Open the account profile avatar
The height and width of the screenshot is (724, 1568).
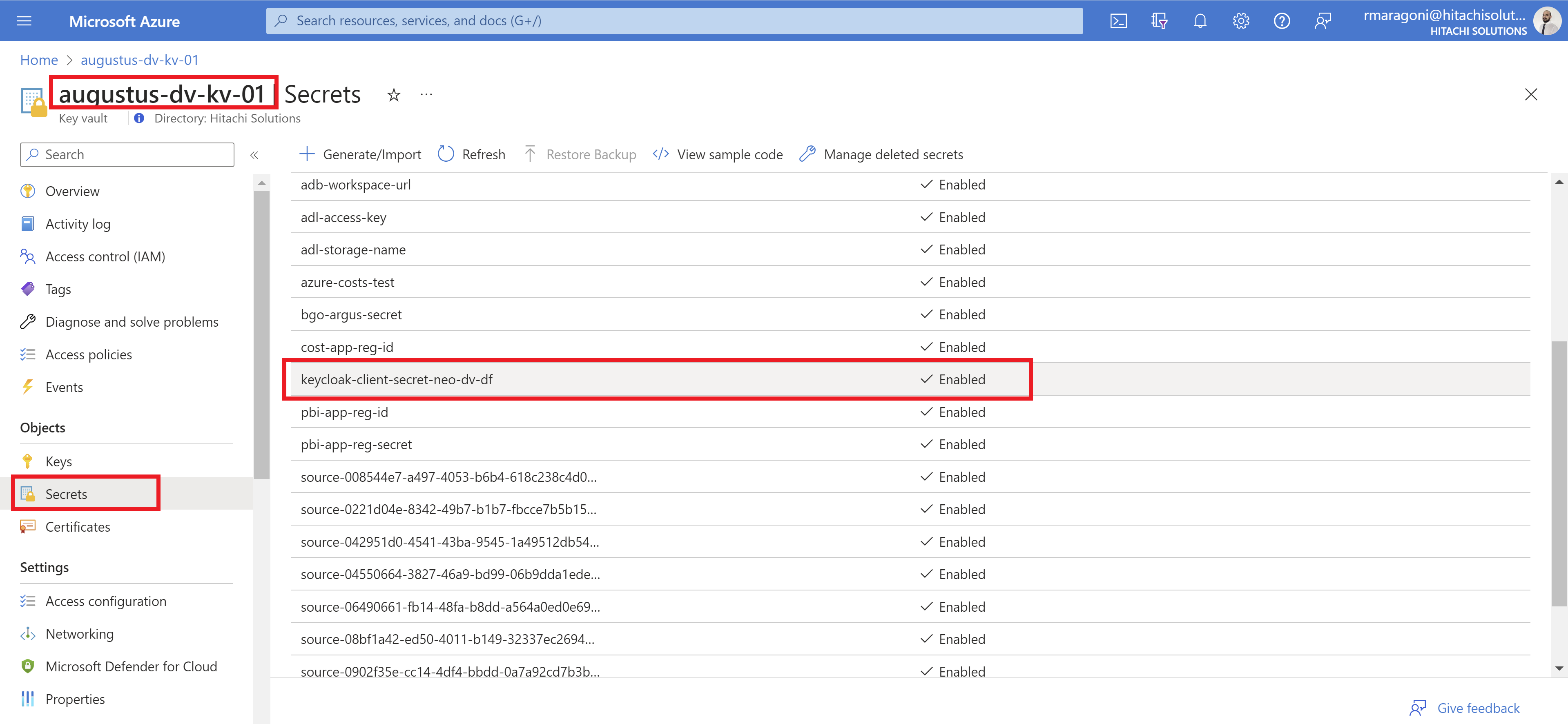(x=1547, y=21)
